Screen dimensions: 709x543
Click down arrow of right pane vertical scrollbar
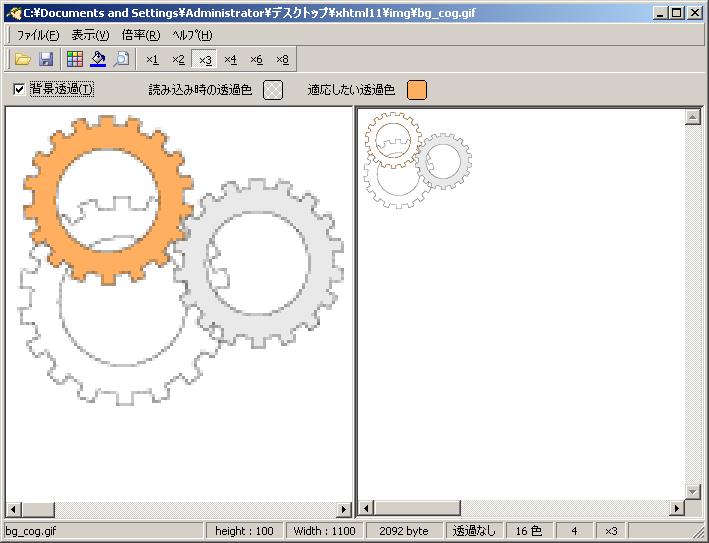click(693, 491)
